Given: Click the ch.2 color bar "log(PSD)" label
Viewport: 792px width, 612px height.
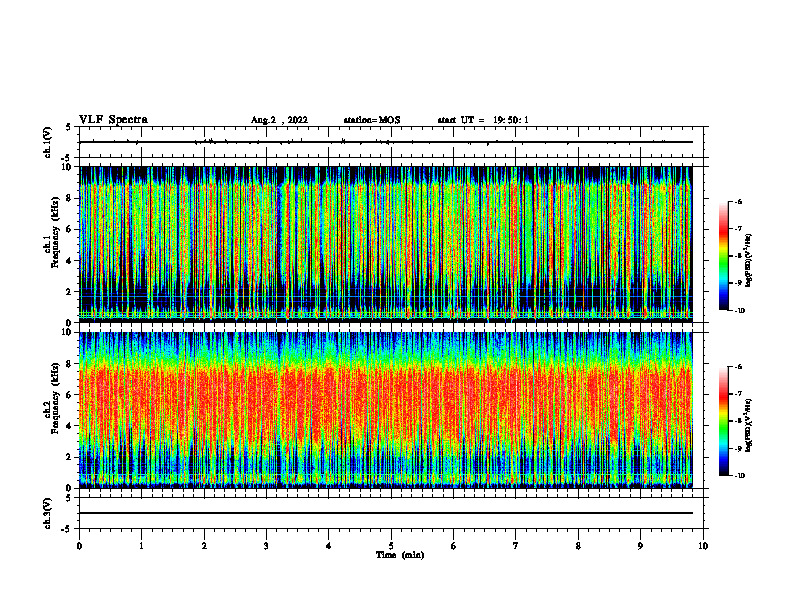Looking at the screenshot, I should (749, 426).
